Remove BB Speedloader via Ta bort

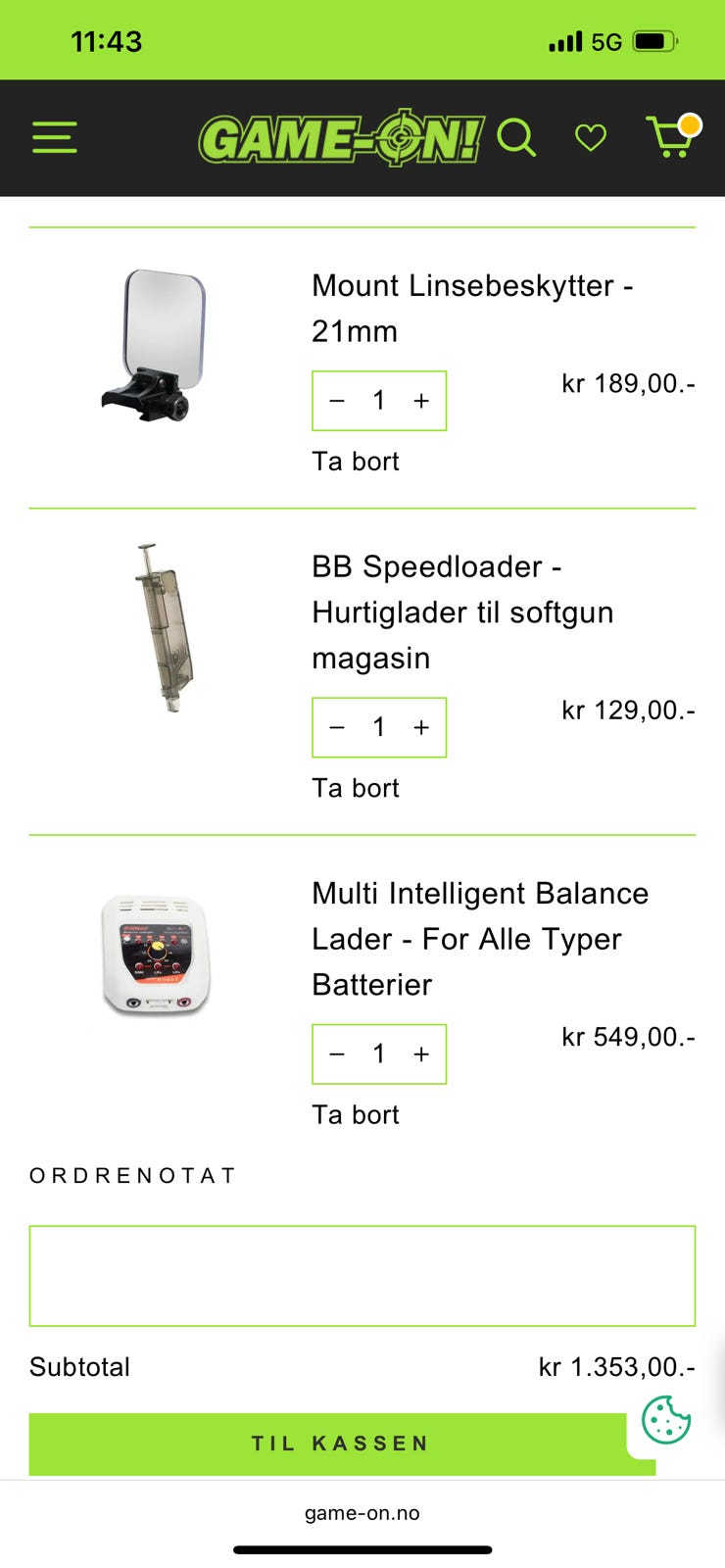355,788
